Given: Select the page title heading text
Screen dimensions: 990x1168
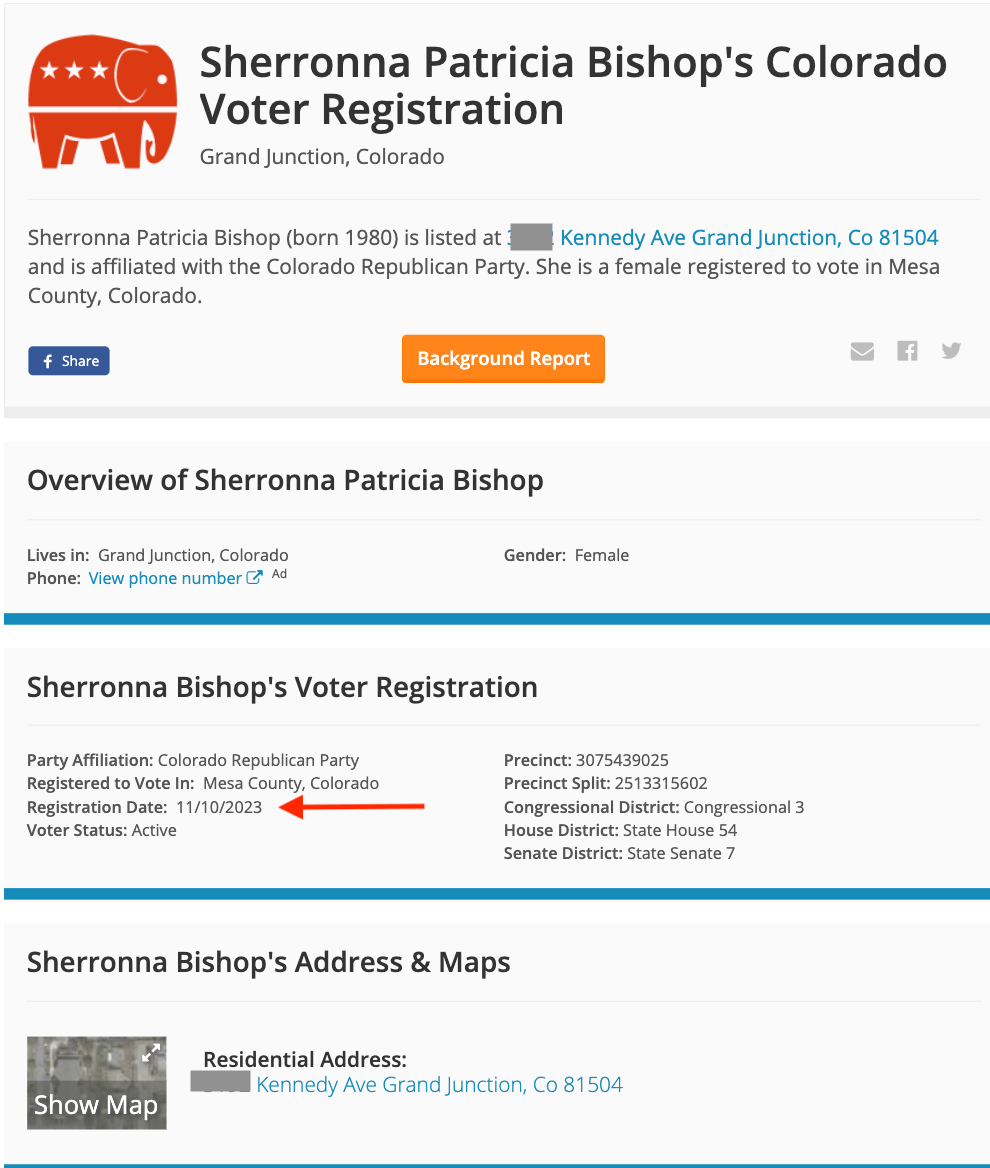Looking at the screenshot, I should [573, 86].
